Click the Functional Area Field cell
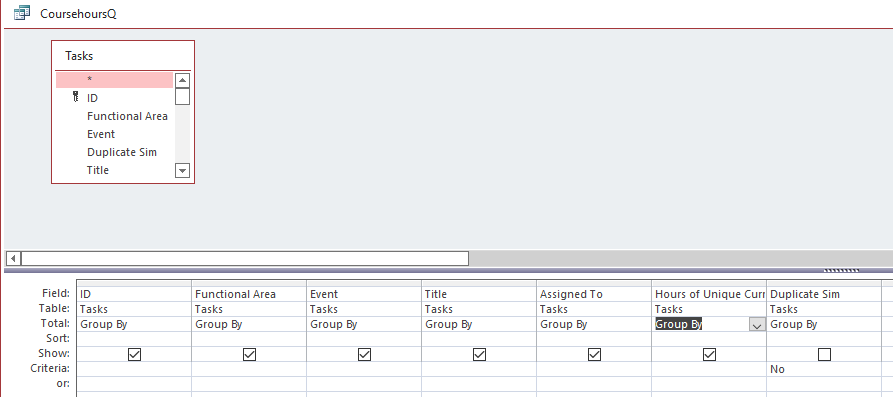Image resolution: width=893 pixels, height=397 pixels. (249, 294)
